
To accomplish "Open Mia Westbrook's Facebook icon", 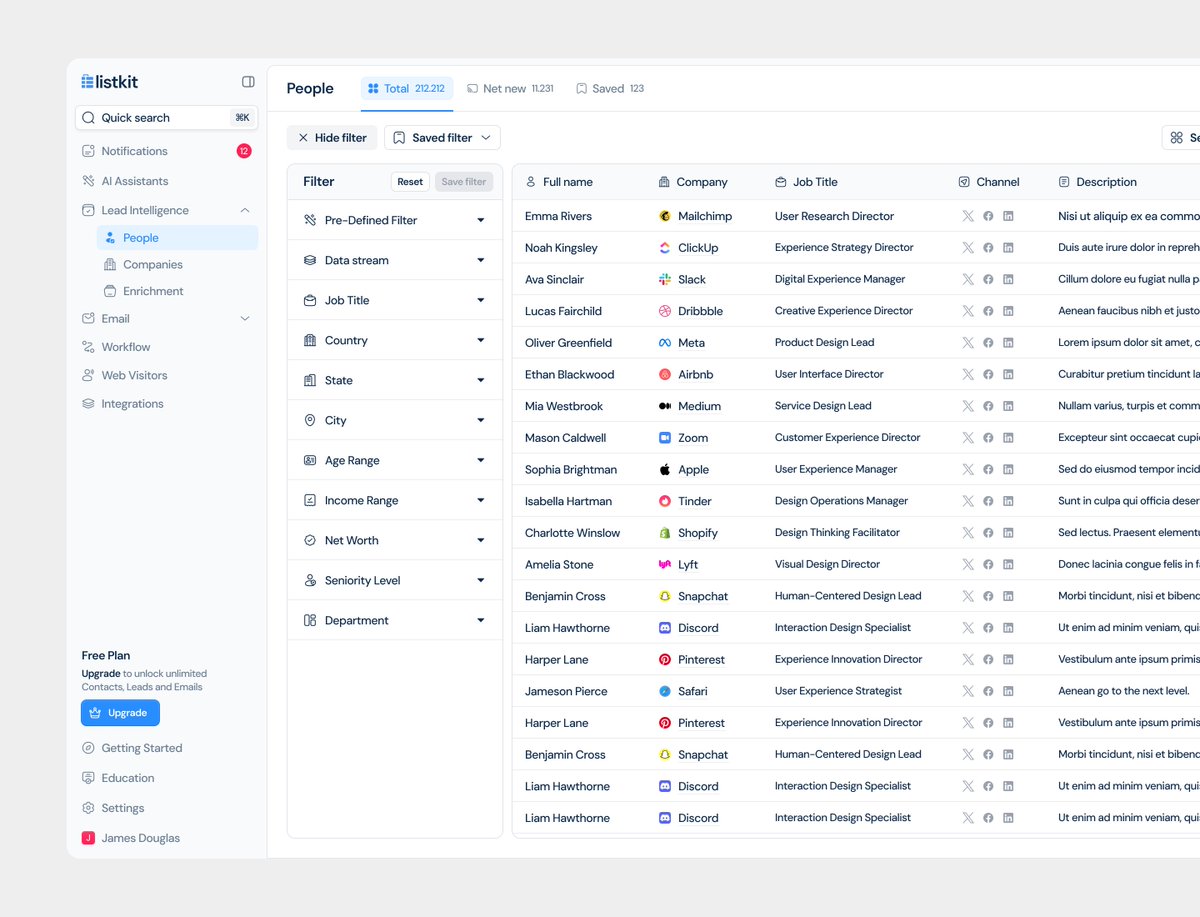I will [x=988, y=406].
